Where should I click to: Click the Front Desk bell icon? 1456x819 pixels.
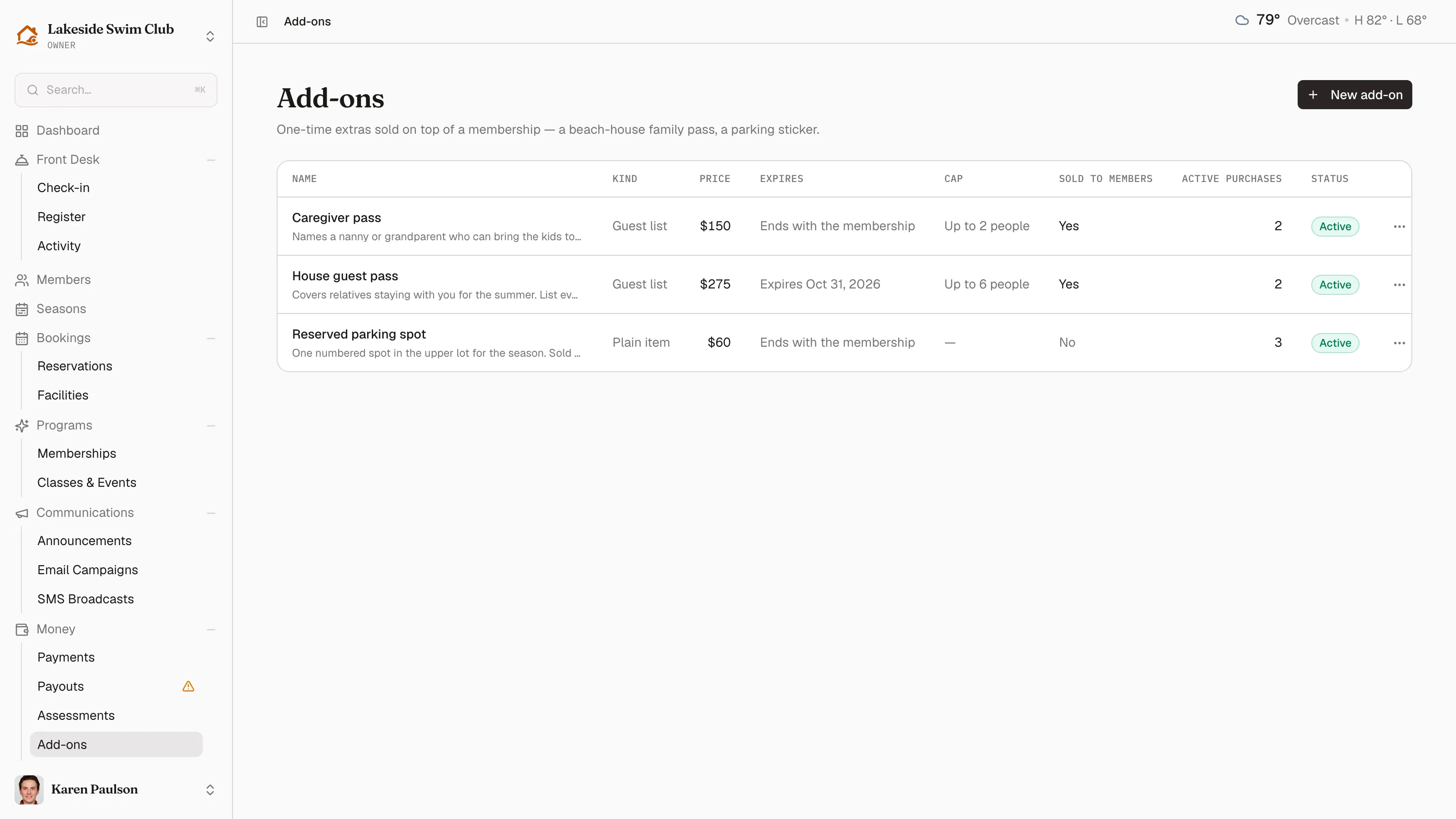pyautogui.click(x=21, y=160)
